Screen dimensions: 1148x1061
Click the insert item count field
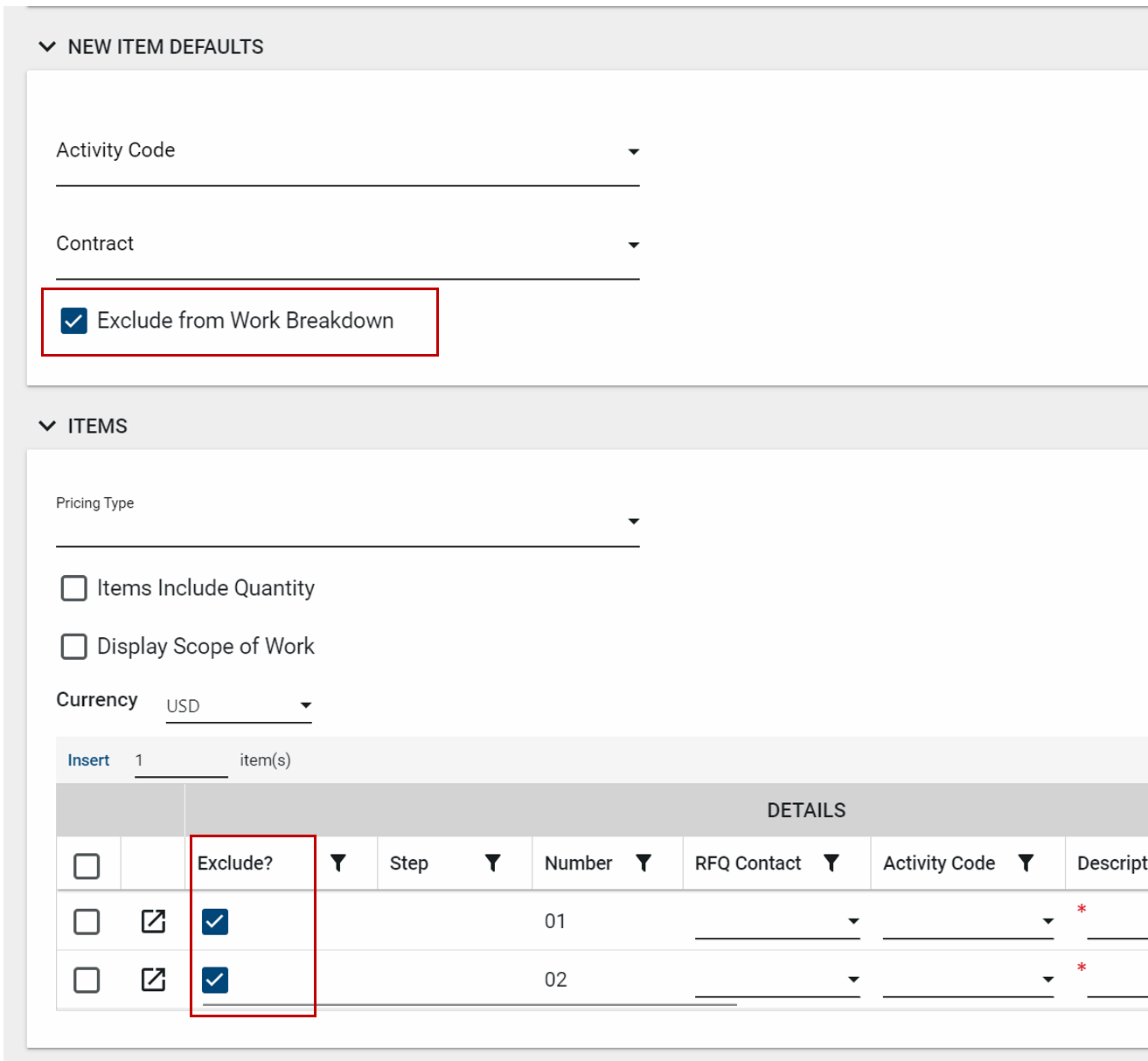click(x=180, y=760)
